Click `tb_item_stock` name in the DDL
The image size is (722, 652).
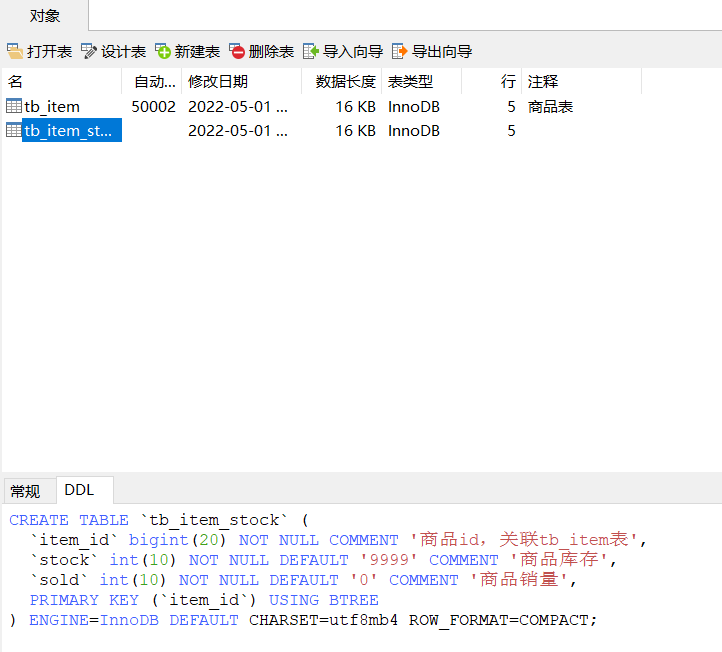214,520
